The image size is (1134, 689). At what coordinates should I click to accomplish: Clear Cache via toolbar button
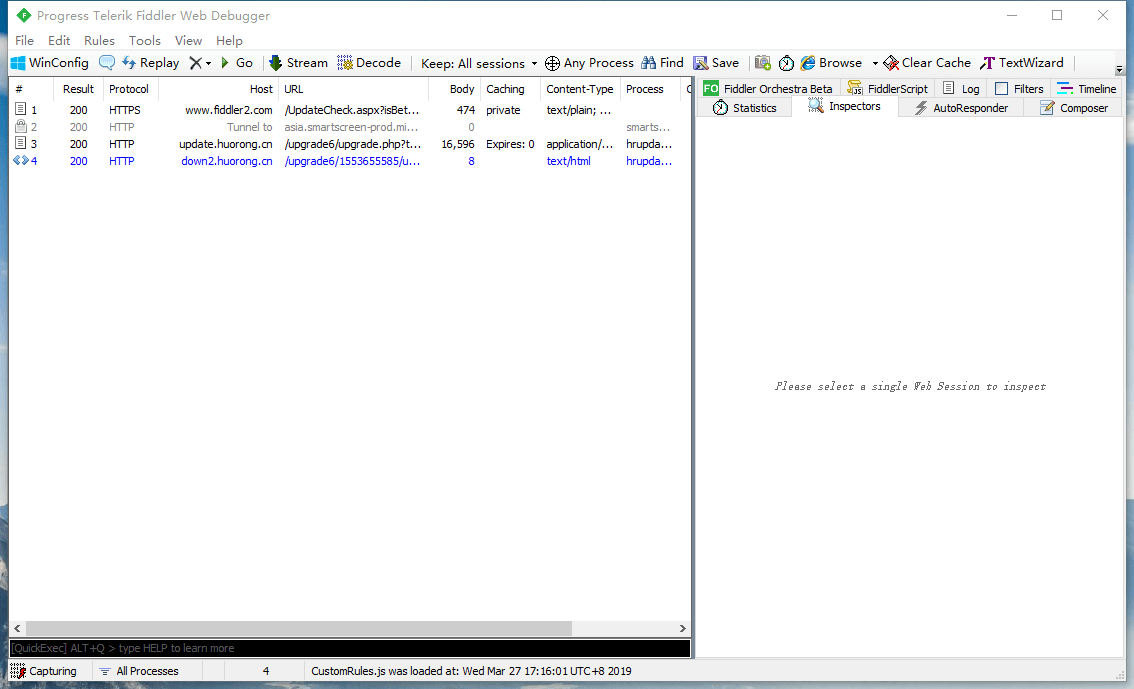point(927,63)
